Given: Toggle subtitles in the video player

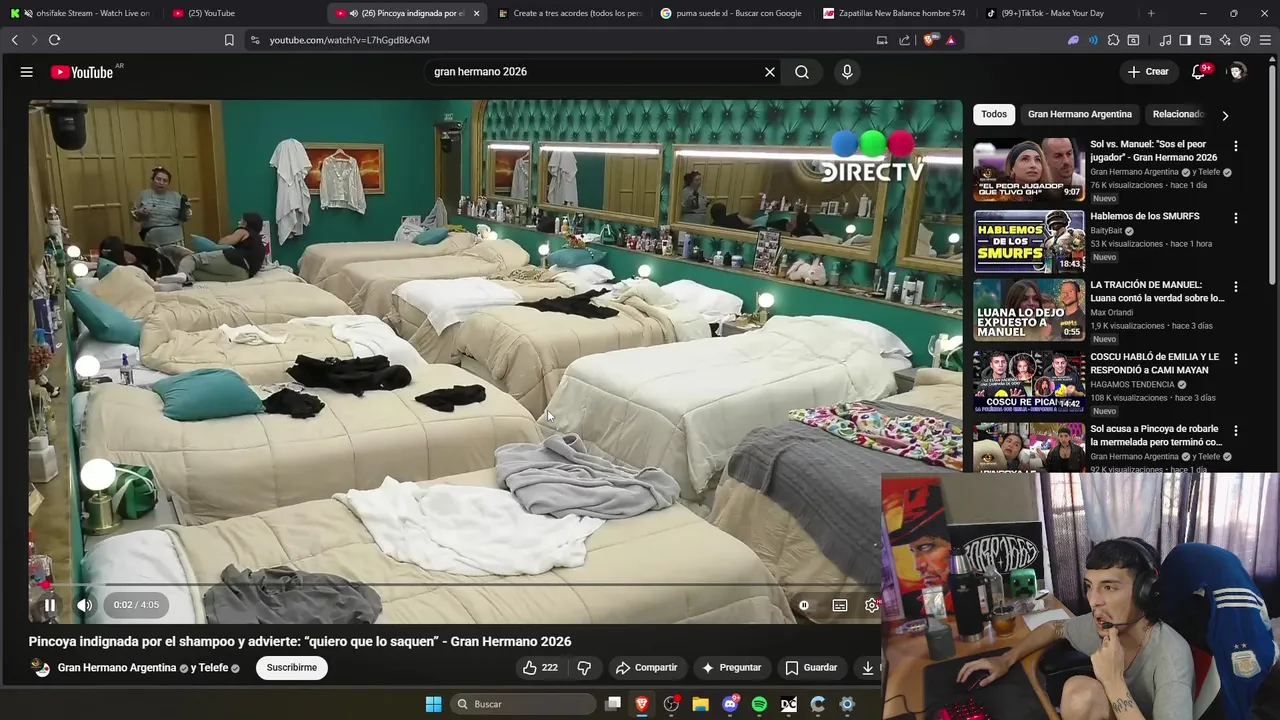Looking at the screenshot, I should click(x=840, y=605).
